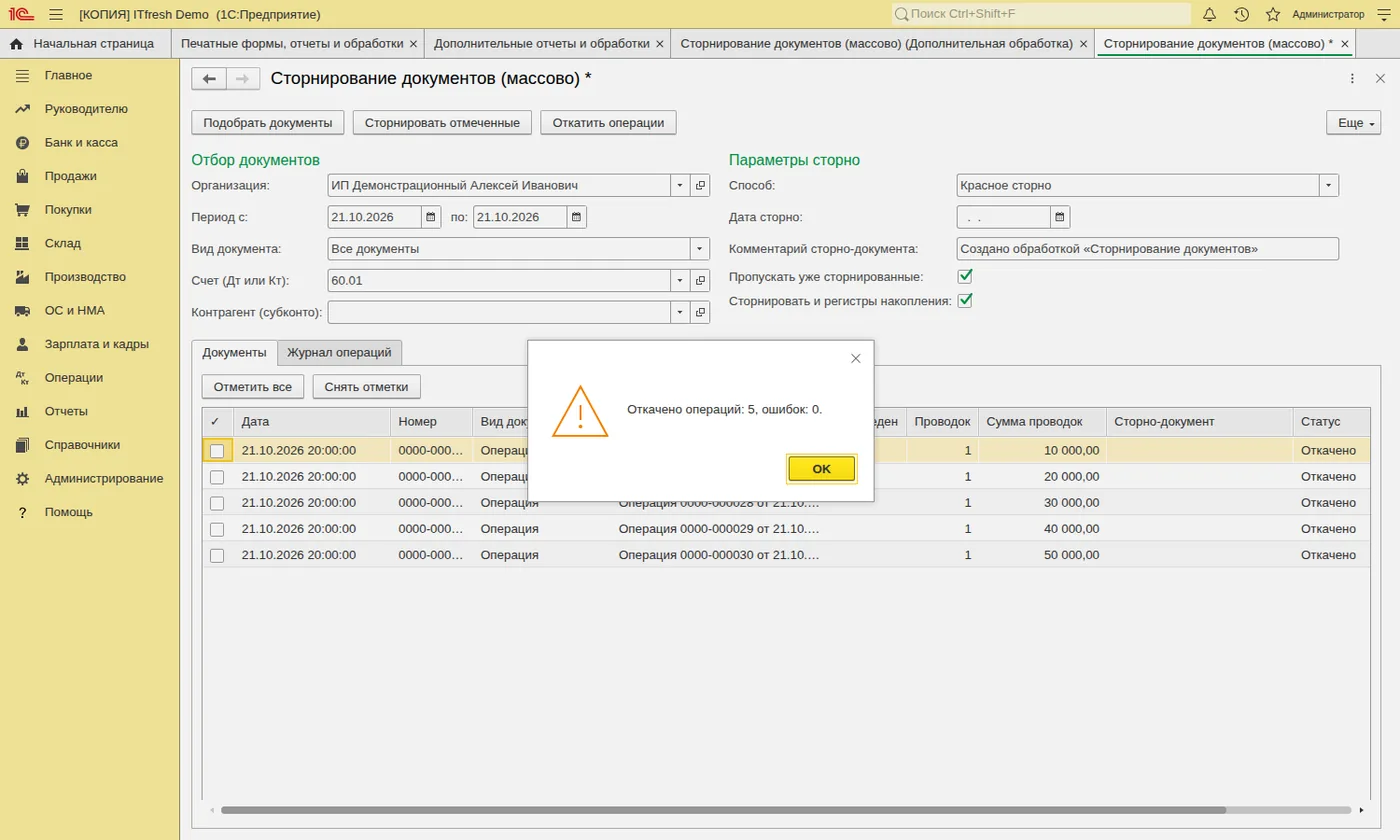Viewport: 1400px width, 840px height.
Task: Check the row with sum 20 000,00
Action: coord(217,477)
